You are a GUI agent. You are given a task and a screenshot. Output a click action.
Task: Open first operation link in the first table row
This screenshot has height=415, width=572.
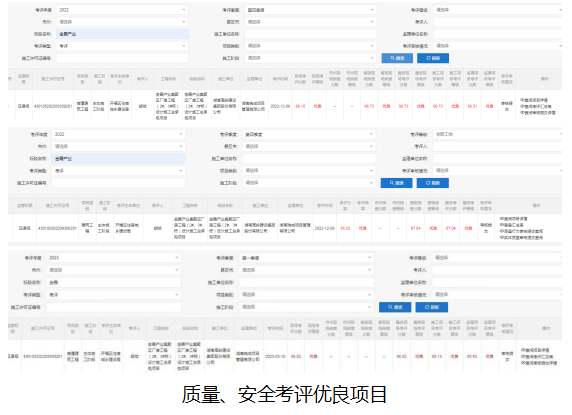534,100
